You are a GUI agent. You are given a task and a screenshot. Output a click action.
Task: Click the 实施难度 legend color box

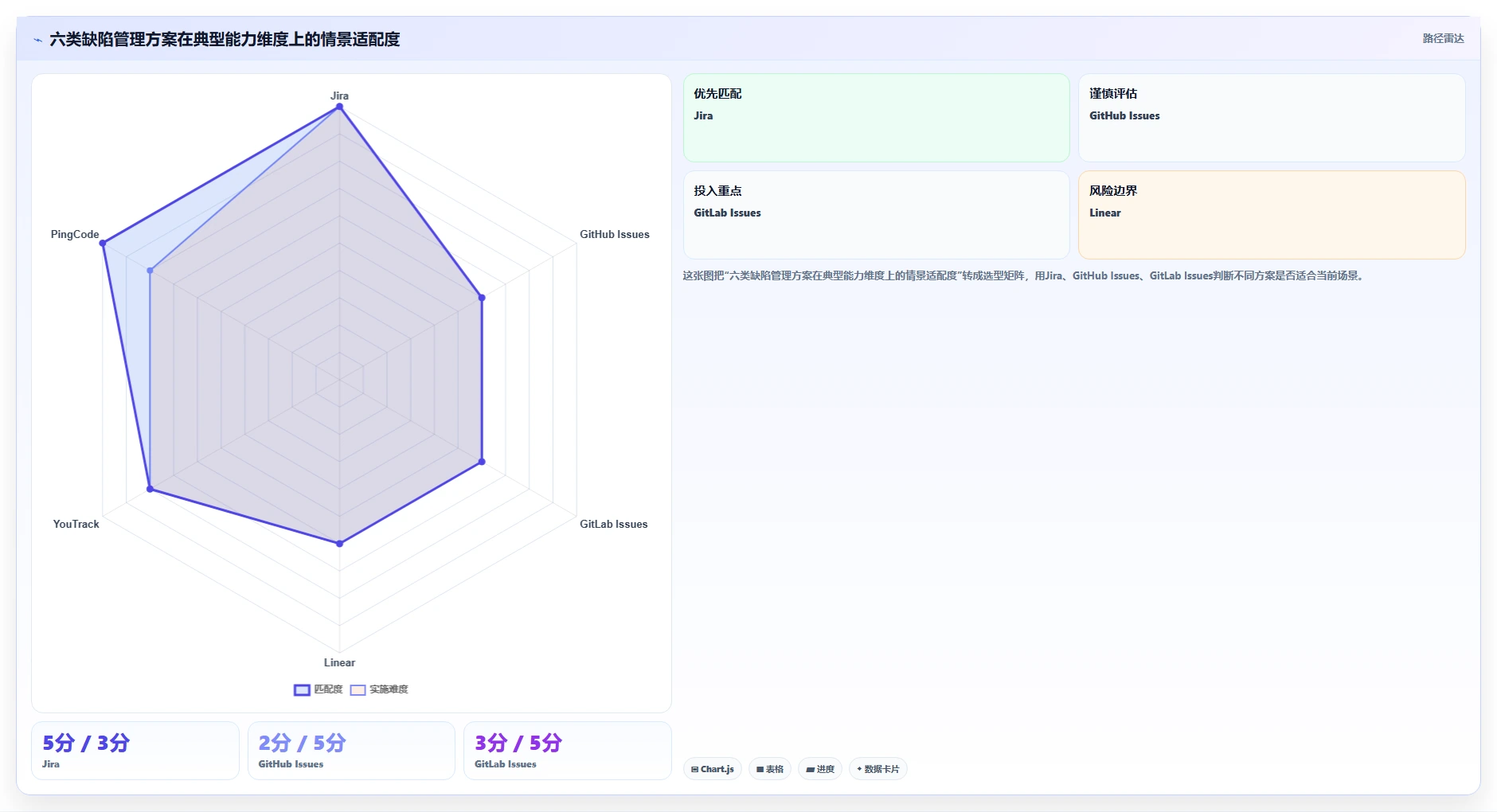358,690
